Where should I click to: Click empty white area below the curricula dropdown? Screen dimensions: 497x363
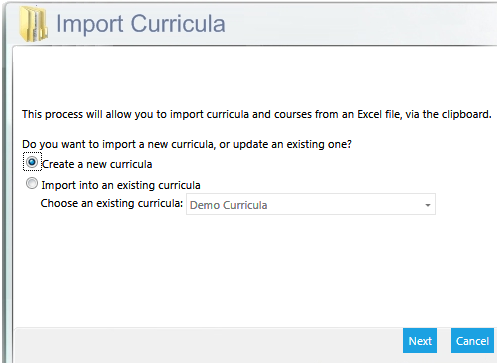pos(253,270)
